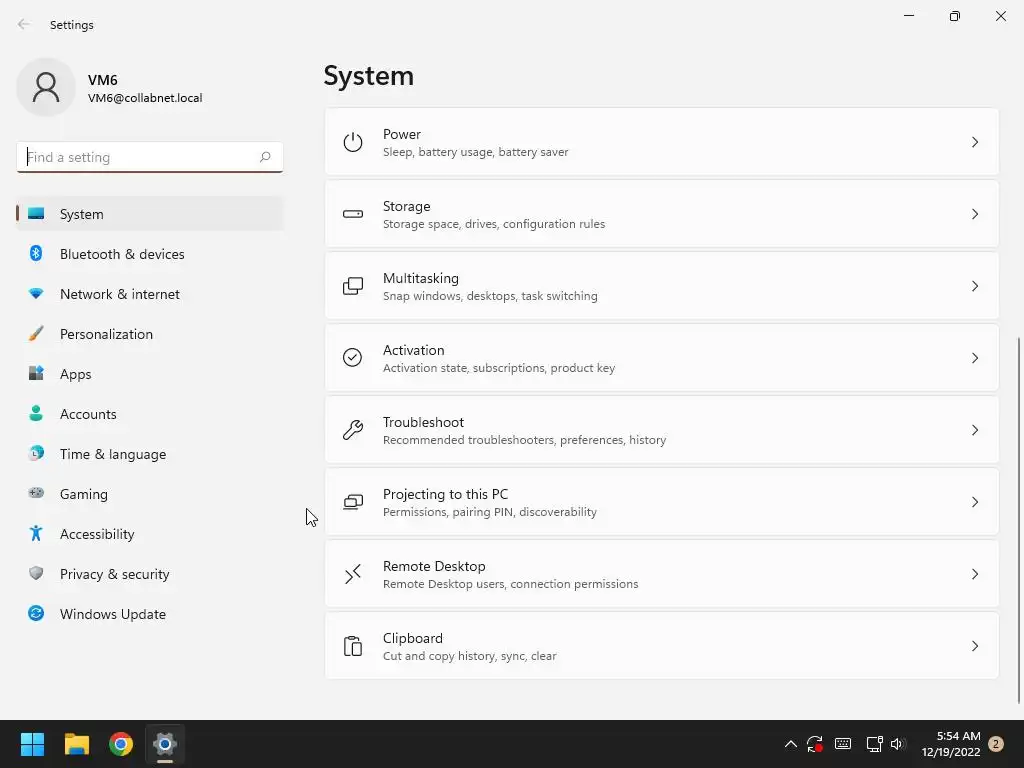Viewport: 1024px width, 768px height.
Task: Open Accessibility settings section
Action: click(150, 534)
